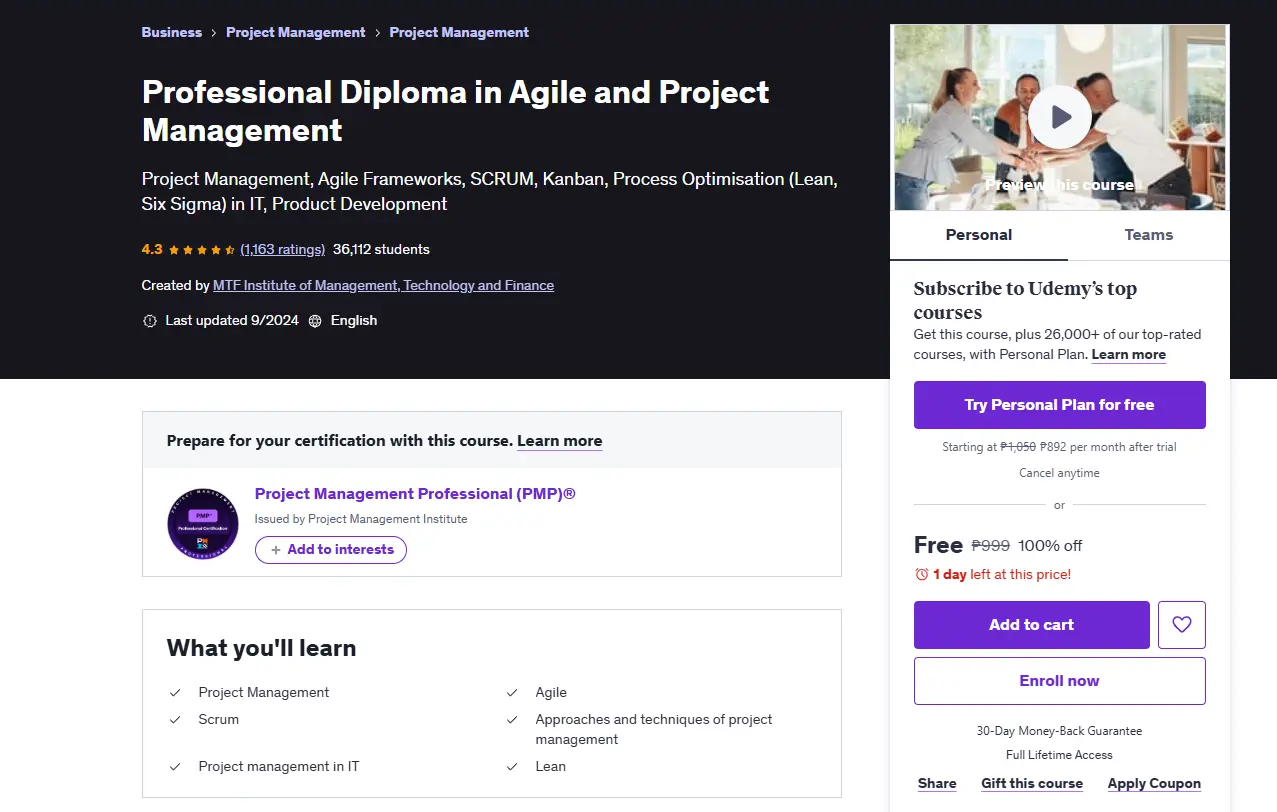Click Gift this course
This screenshot has width=1277, height=812.
tap(1032, 784)
